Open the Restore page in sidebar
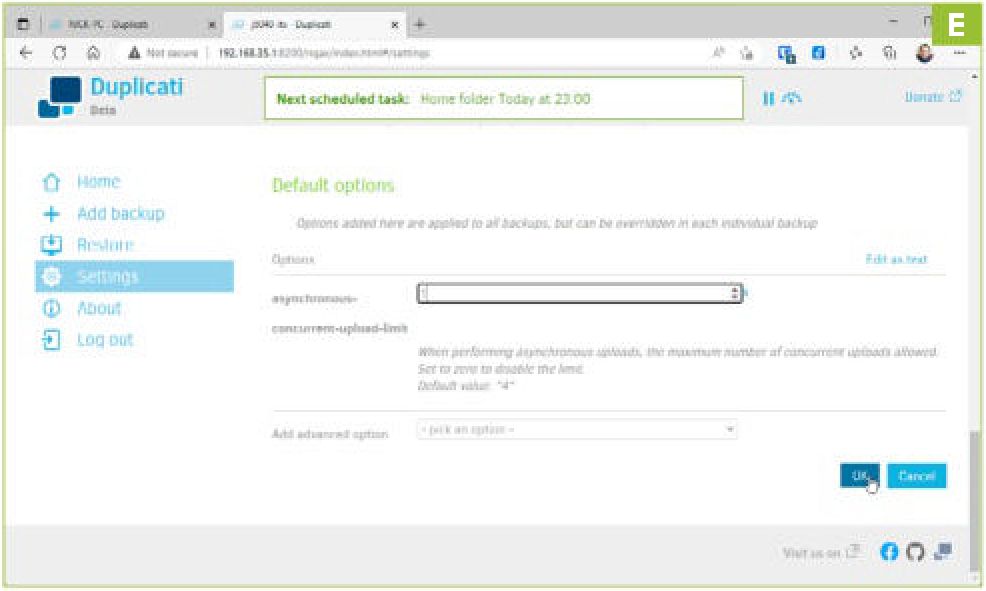Viewport: 986px width, 591px height. [106, 245]
